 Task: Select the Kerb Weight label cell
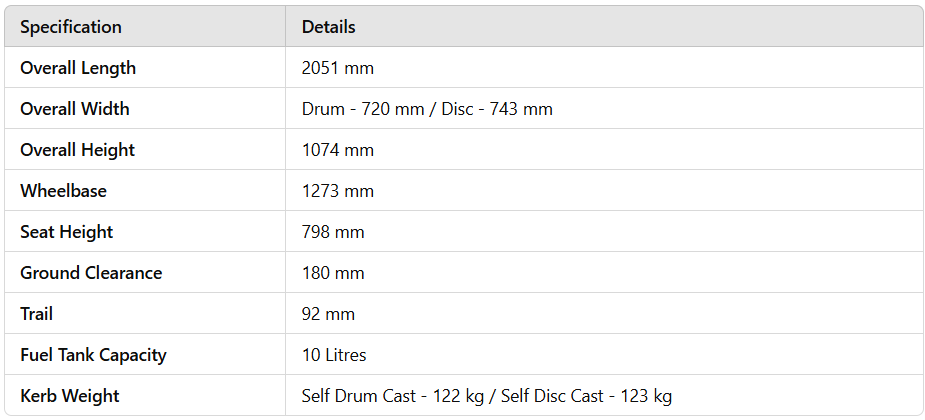[70, 396]
